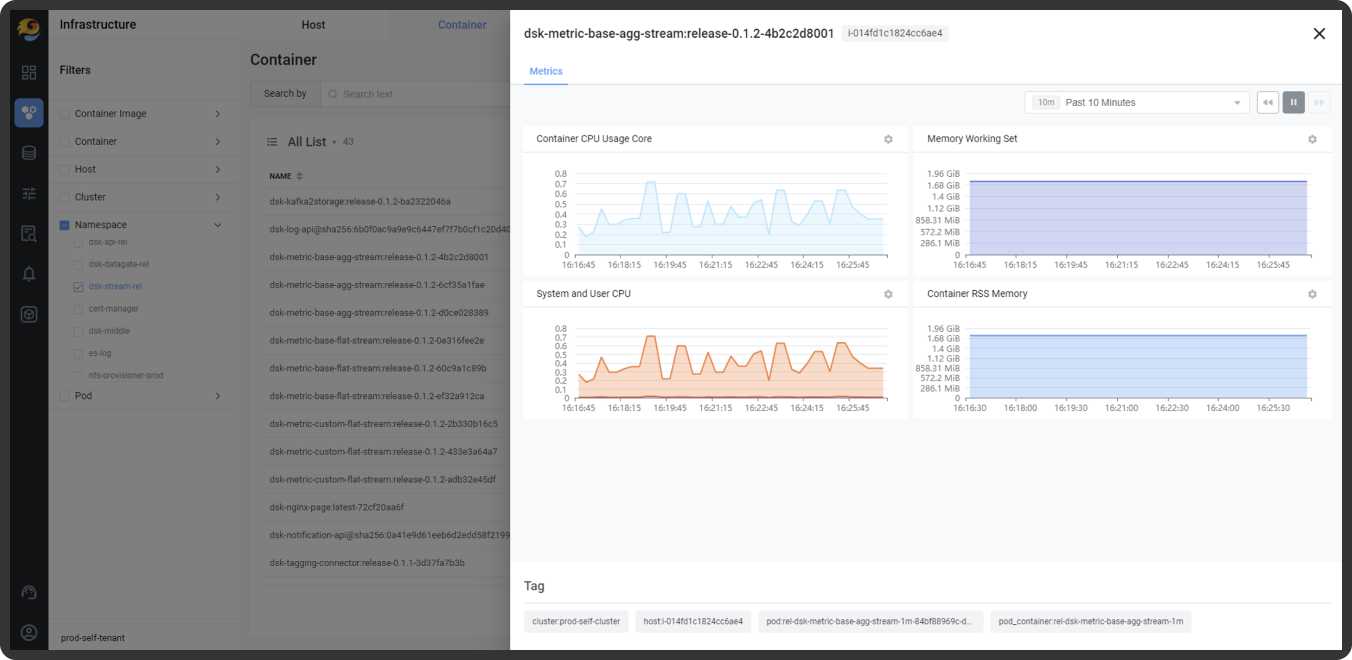This screenshot has width=1352, height=660.
Task: Open the dashboard grid icon in sidebar
Action: 28,72
